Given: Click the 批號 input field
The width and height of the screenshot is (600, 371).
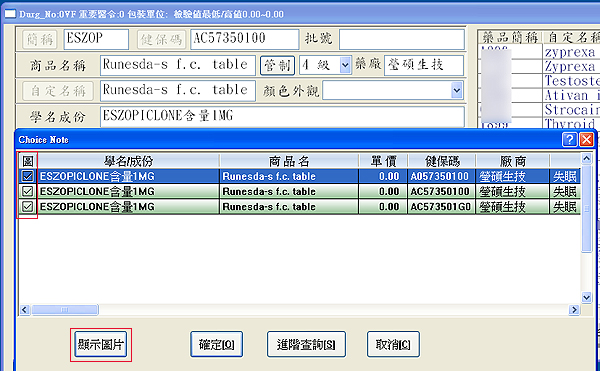Looking at the screenshot, I should [x=401, y=39].
